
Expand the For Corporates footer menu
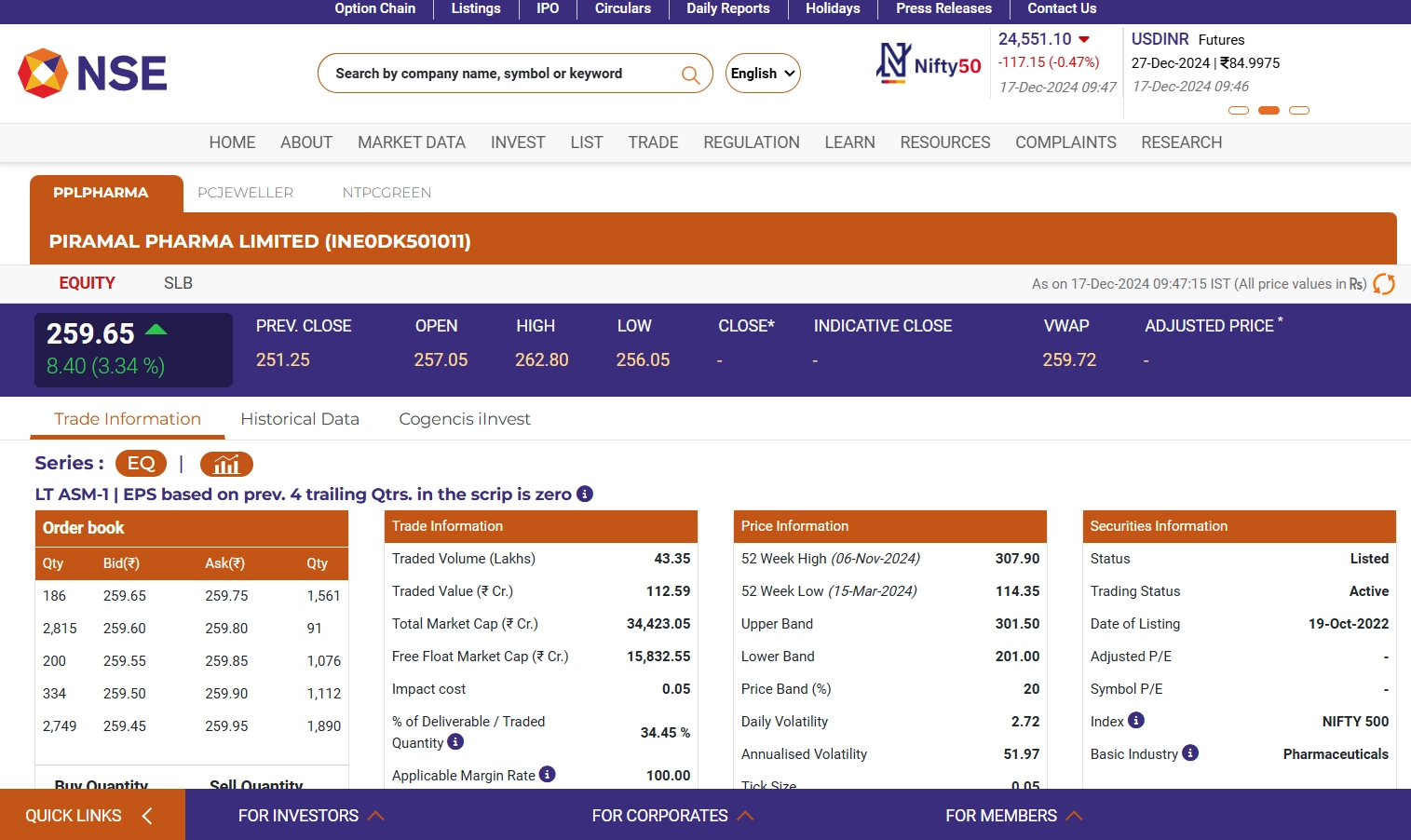coord(672,816)
